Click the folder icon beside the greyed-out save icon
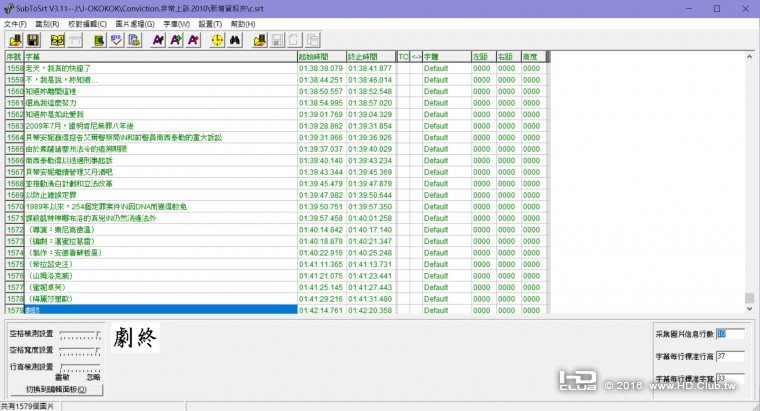Screen dimensions: 760x411 point(260,40)
